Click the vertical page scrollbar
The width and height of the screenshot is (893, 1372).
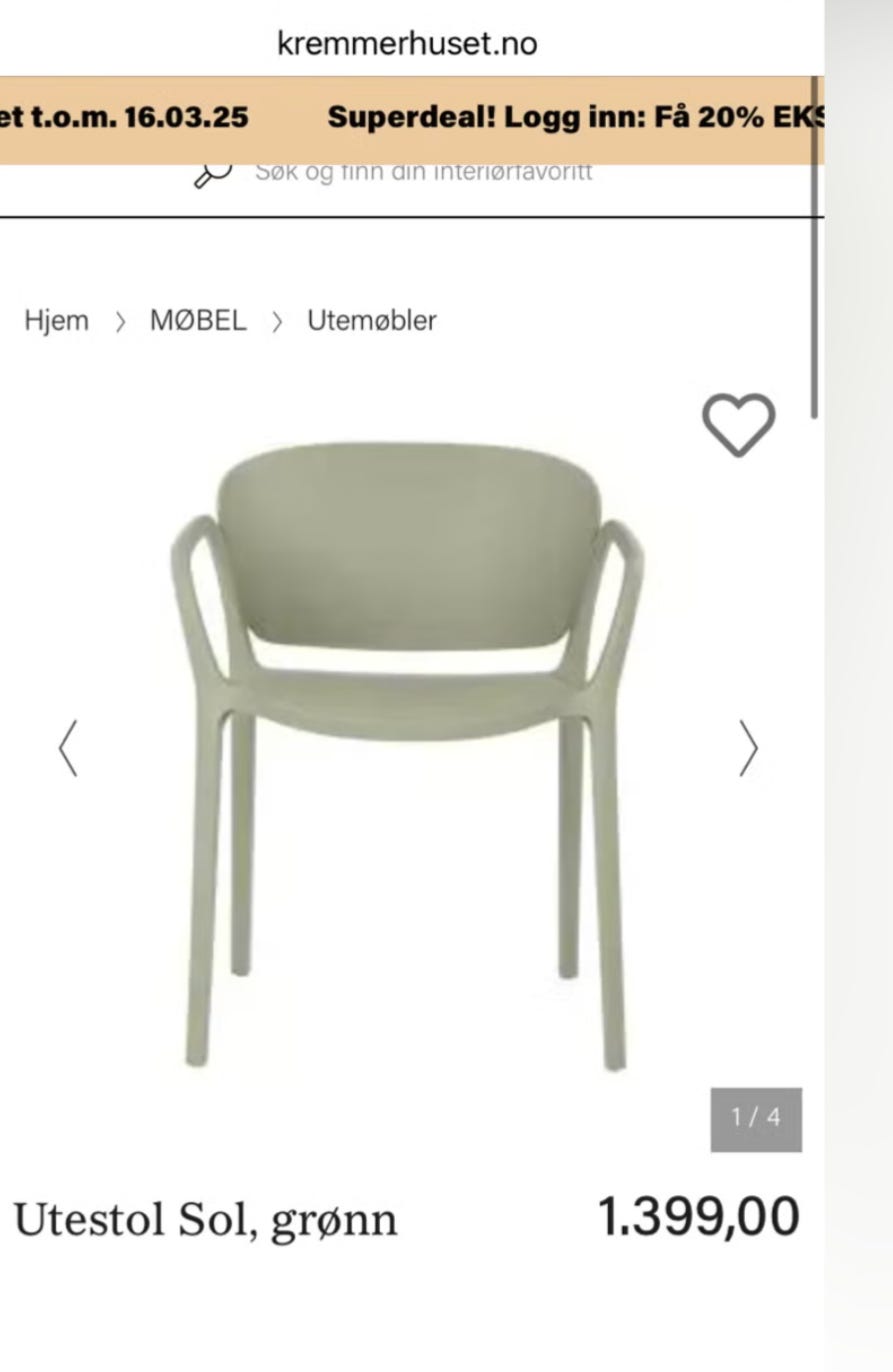point(815,247)
